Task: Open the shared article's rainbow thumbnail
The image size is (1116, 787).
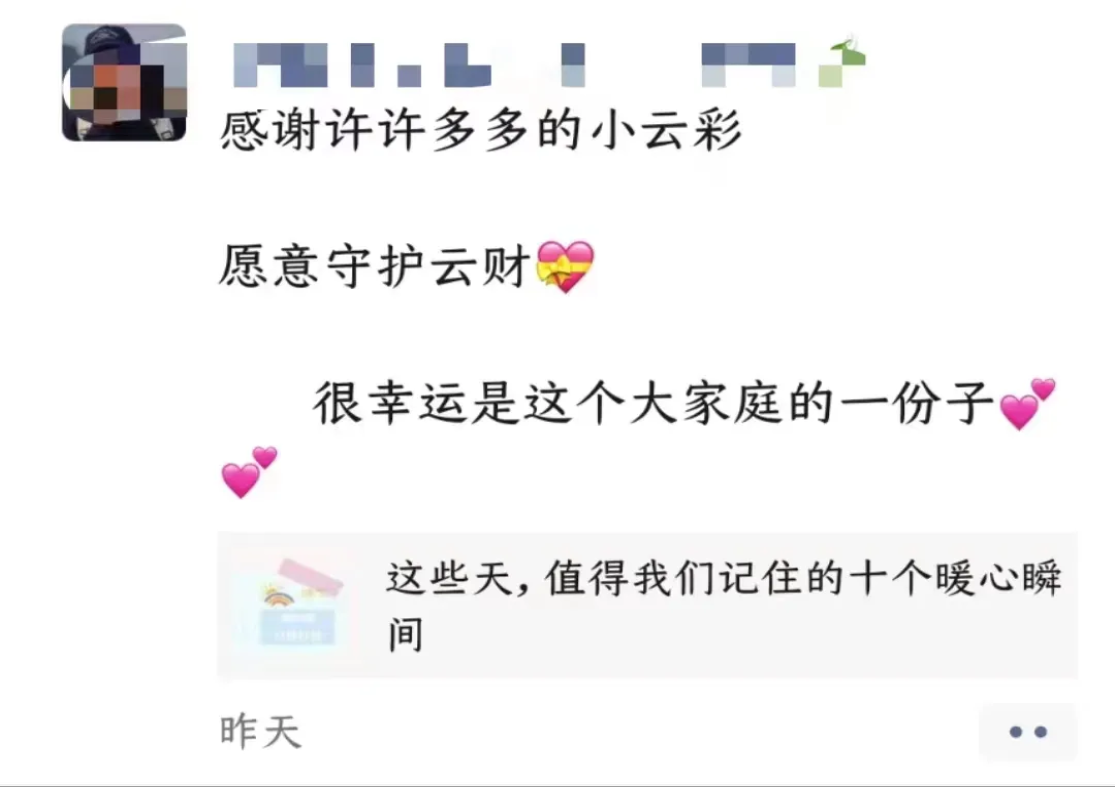Action: [x=293, y=606]
